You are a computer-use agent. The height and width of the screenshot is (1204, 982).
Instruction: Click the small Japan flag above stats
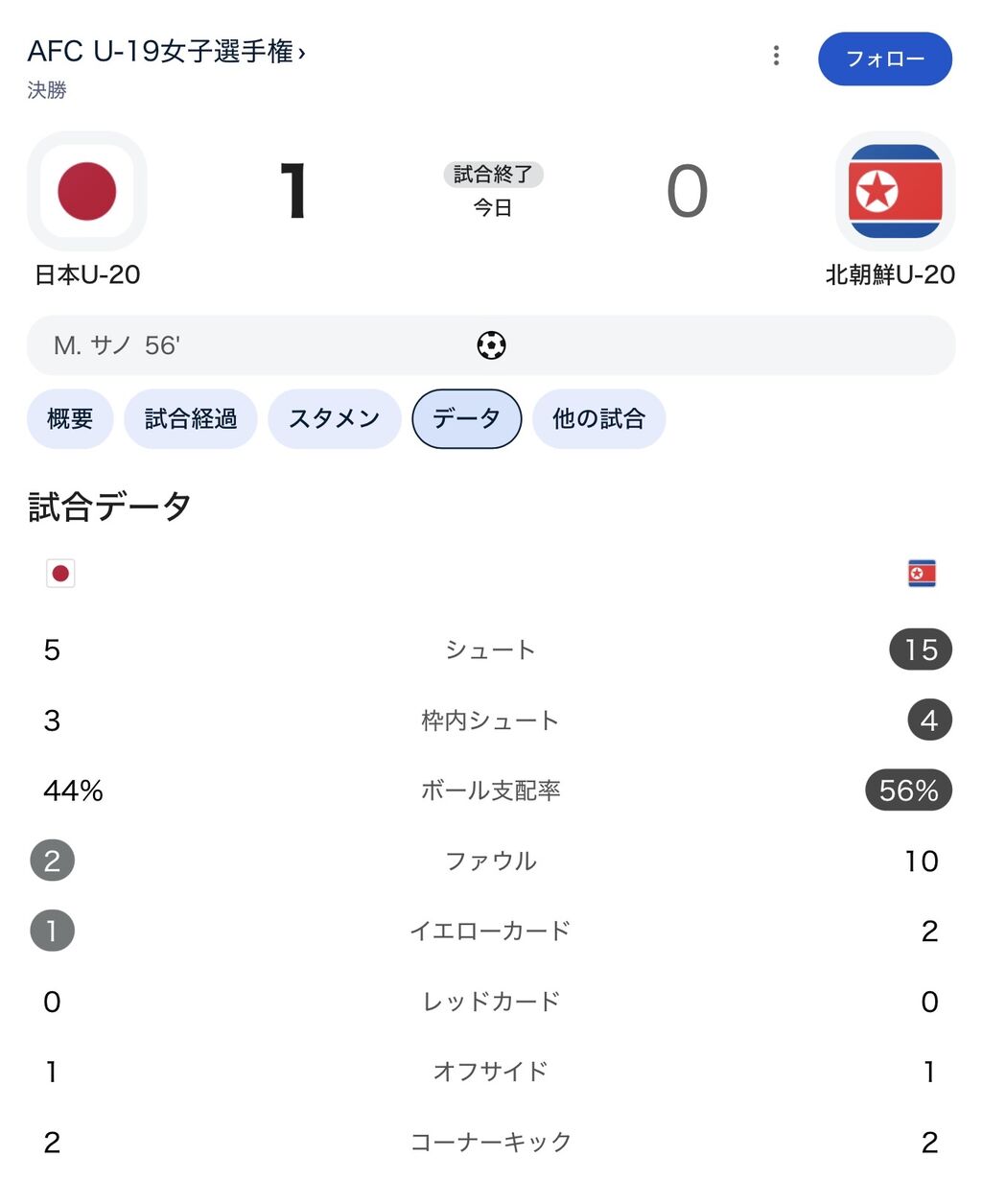coord(60,574)
